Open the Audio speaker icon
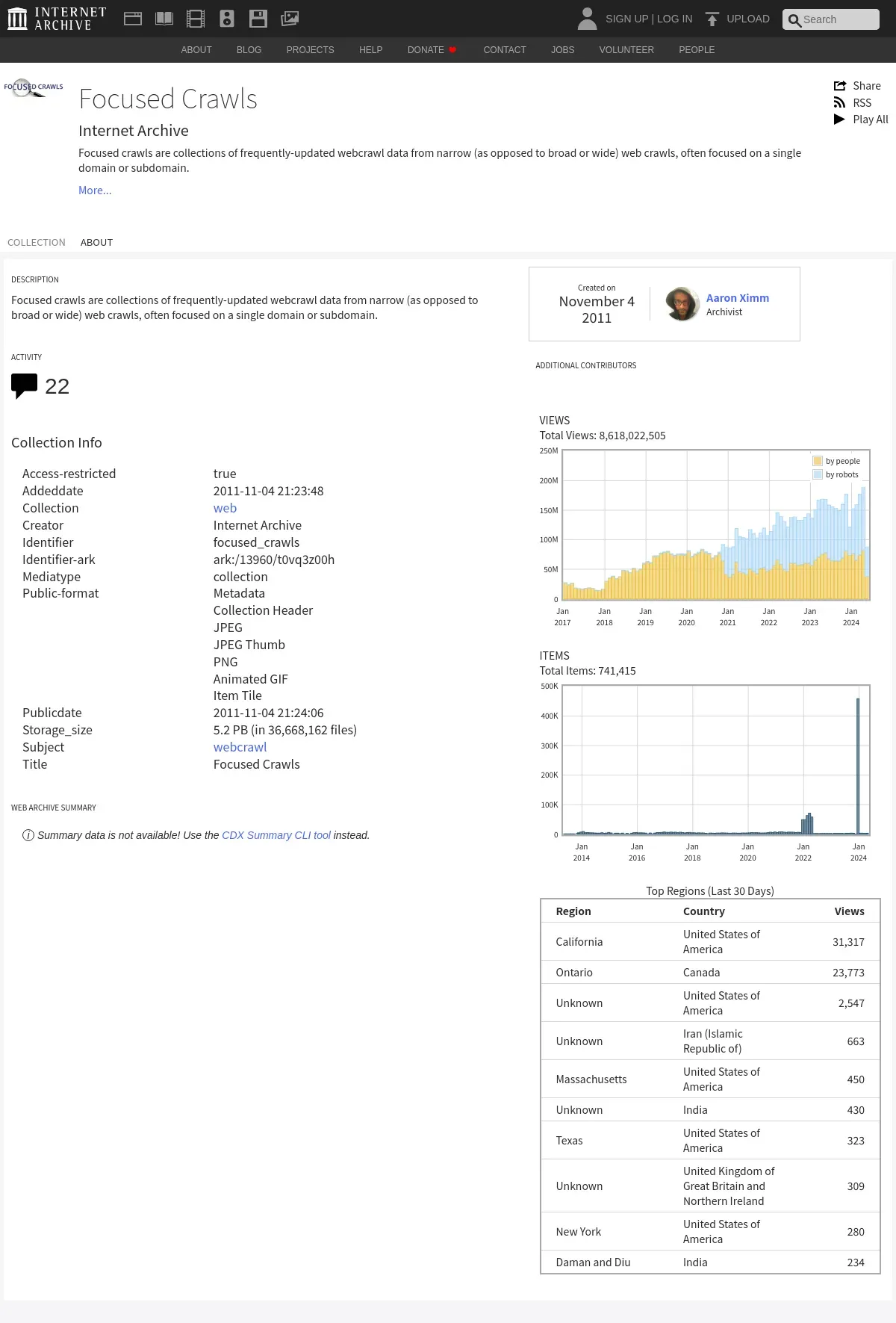 click(x=227, y=19)
